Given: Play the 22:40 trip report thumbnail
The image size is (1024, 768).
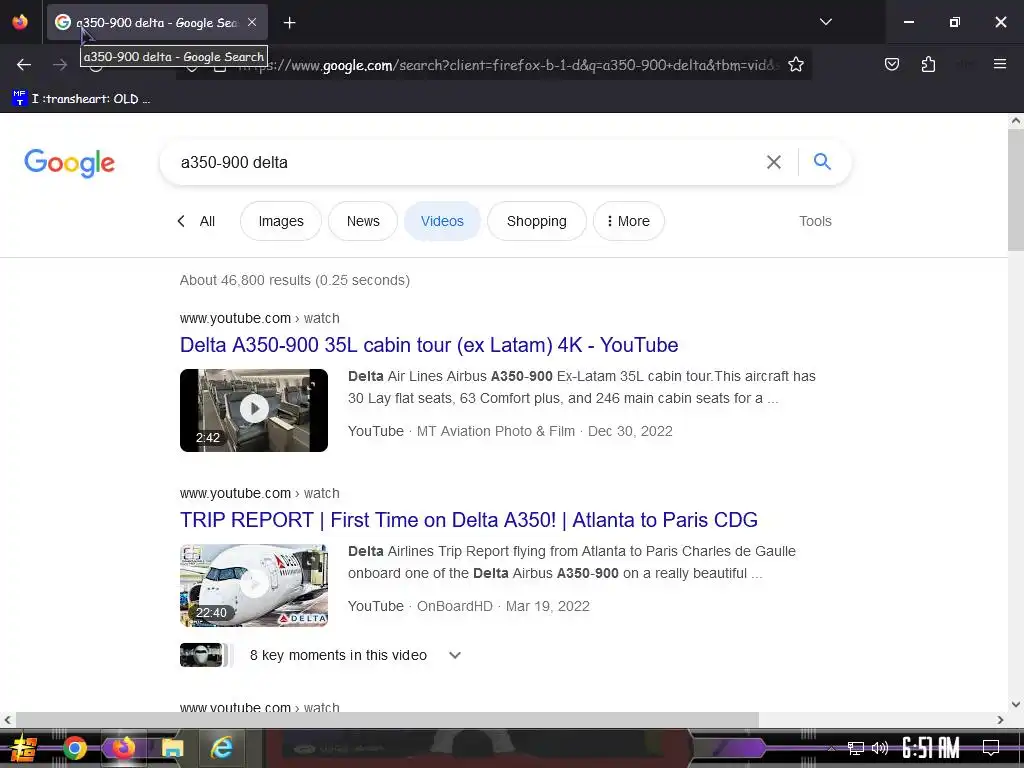Looking at the screenshot, I should coord(254,585).
